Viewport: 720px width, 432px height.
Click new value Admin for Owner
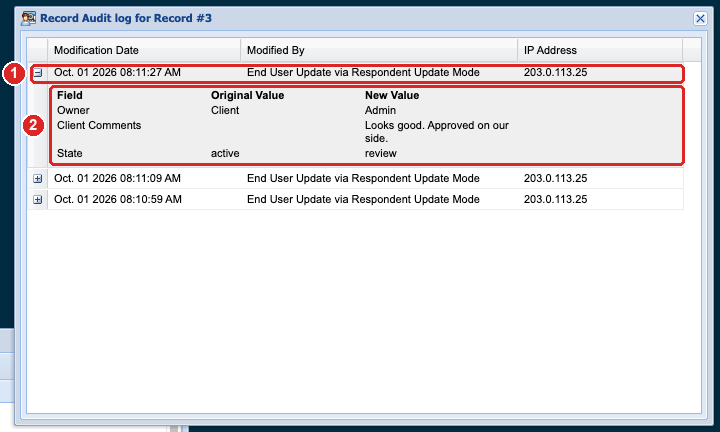tap(380, 111)
